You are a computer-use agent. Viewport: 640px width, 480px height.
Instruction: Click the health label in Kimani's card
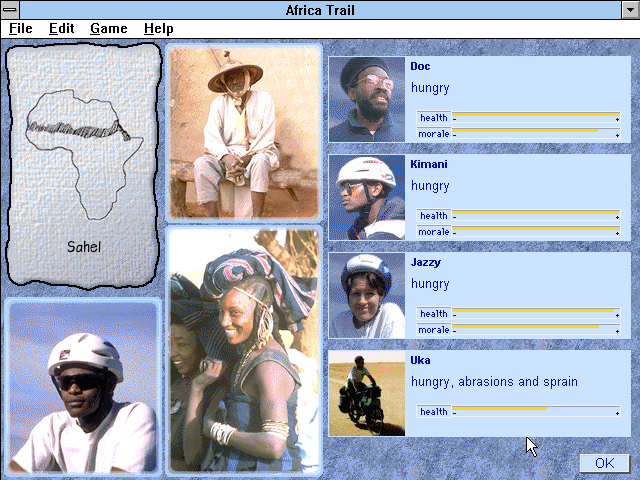tap(433, 216)
